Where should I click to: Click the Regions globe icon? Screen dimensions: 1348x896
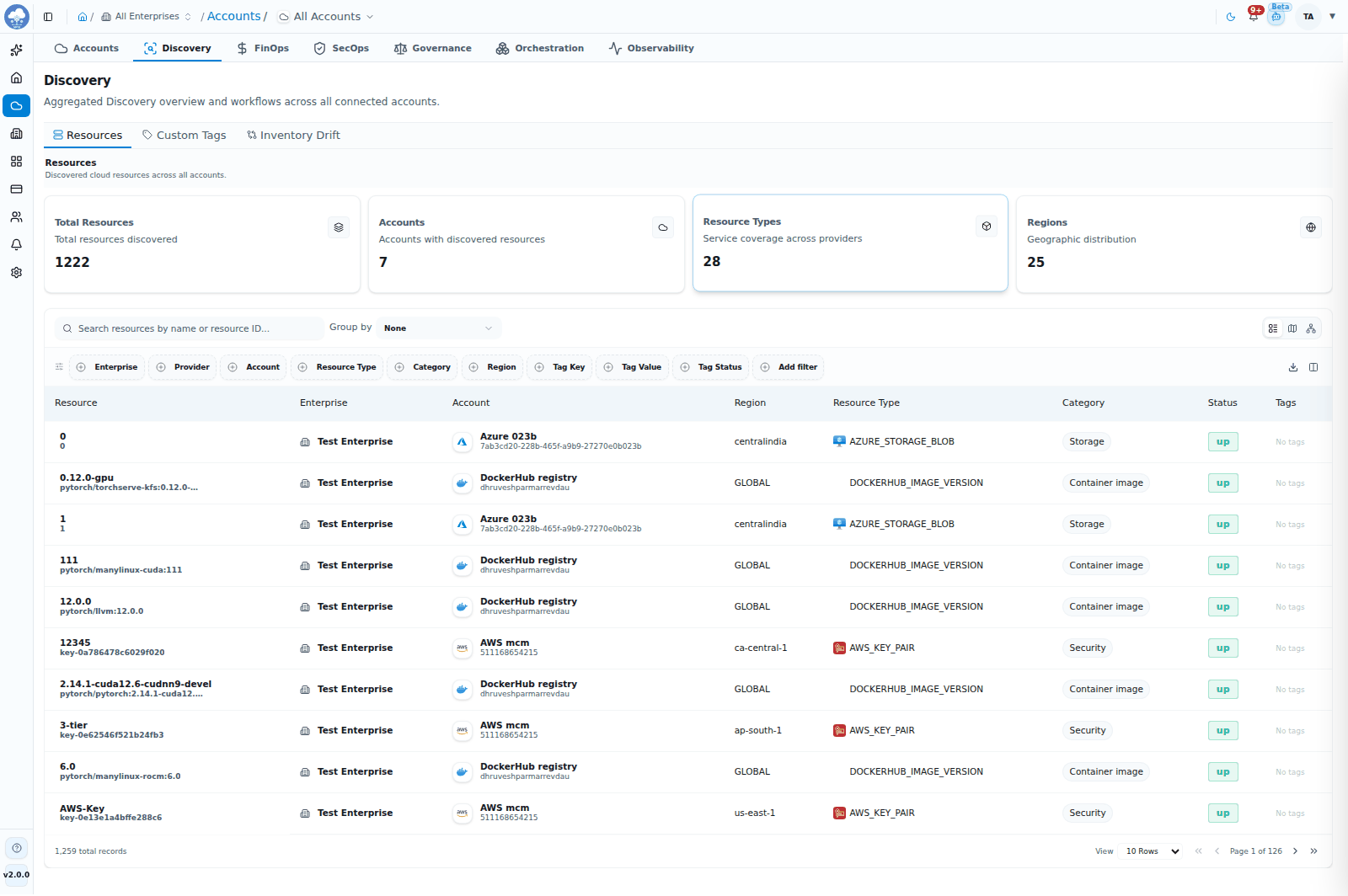pos(1311,227)
